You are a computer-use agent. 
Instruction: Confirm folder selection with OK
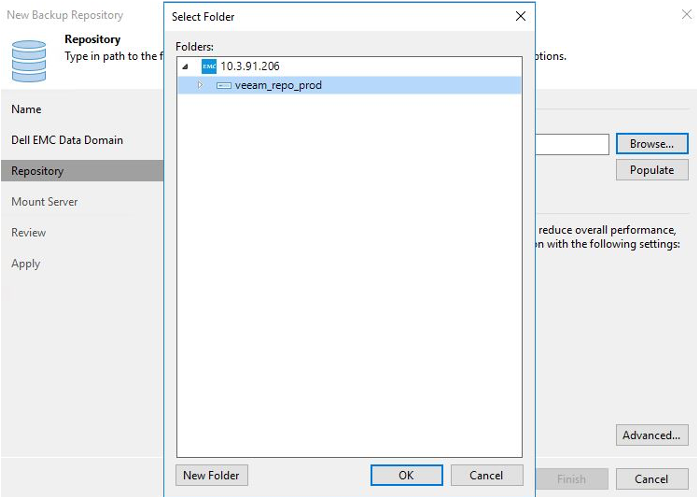pyautogui.click(x=406, y=475)
